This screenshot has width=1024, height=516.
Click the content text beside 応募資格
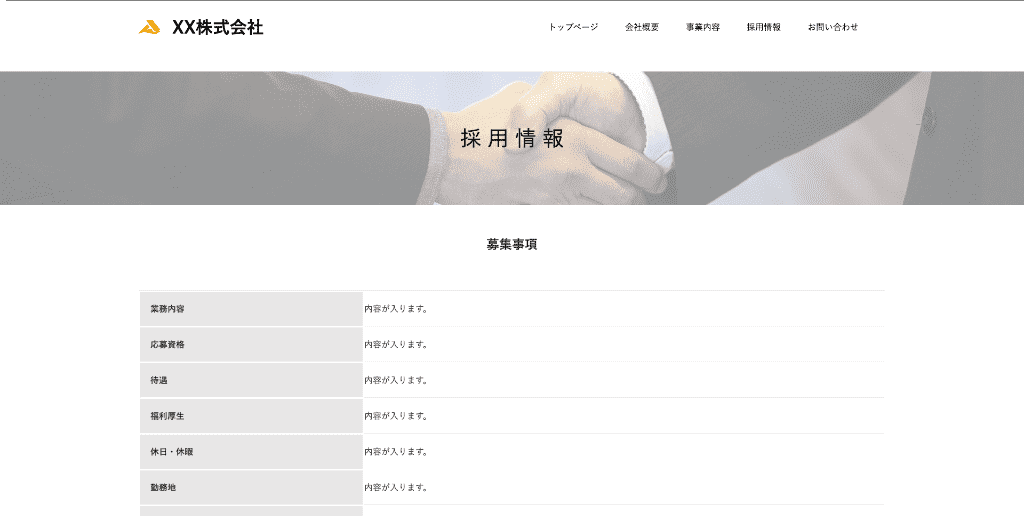396,344
